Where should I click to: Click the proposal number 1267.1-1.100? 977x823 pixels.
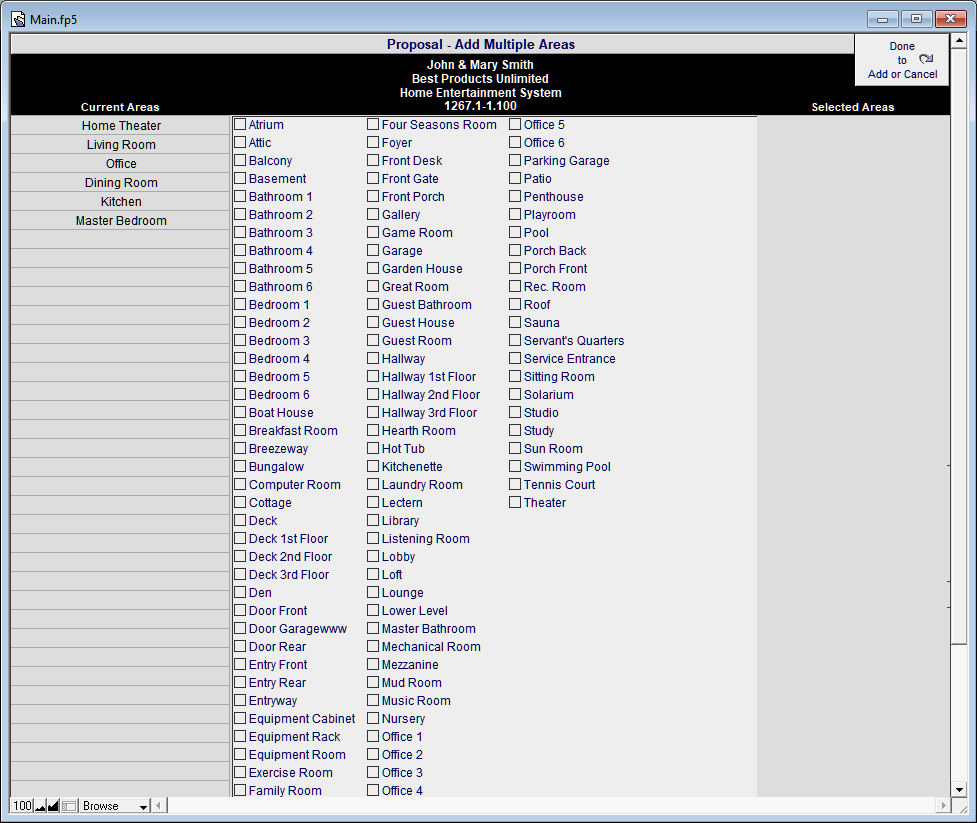480,106
